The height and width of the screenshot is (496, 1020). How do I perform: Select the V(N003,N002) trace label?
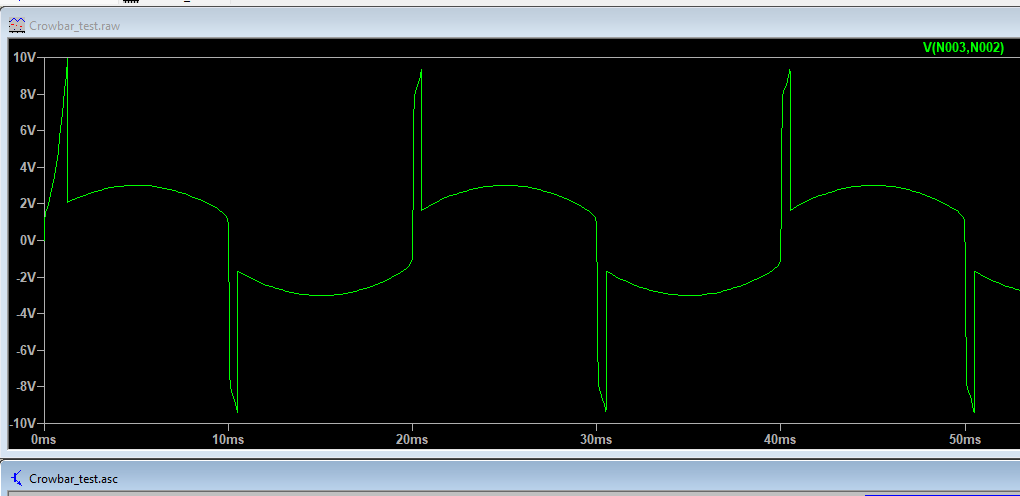[x=963, y=48]
